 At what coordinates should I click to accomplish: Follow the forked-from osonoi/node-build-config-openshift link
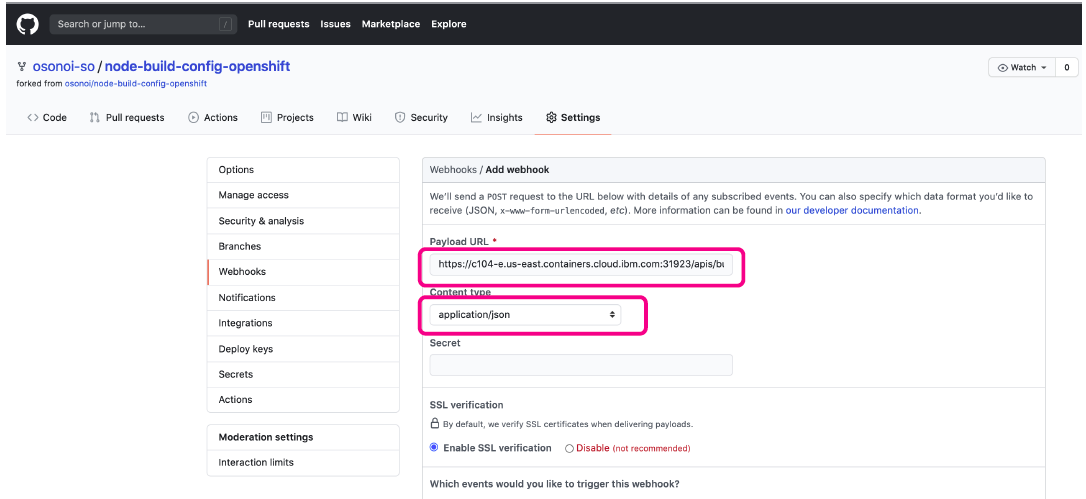point(136,83)
